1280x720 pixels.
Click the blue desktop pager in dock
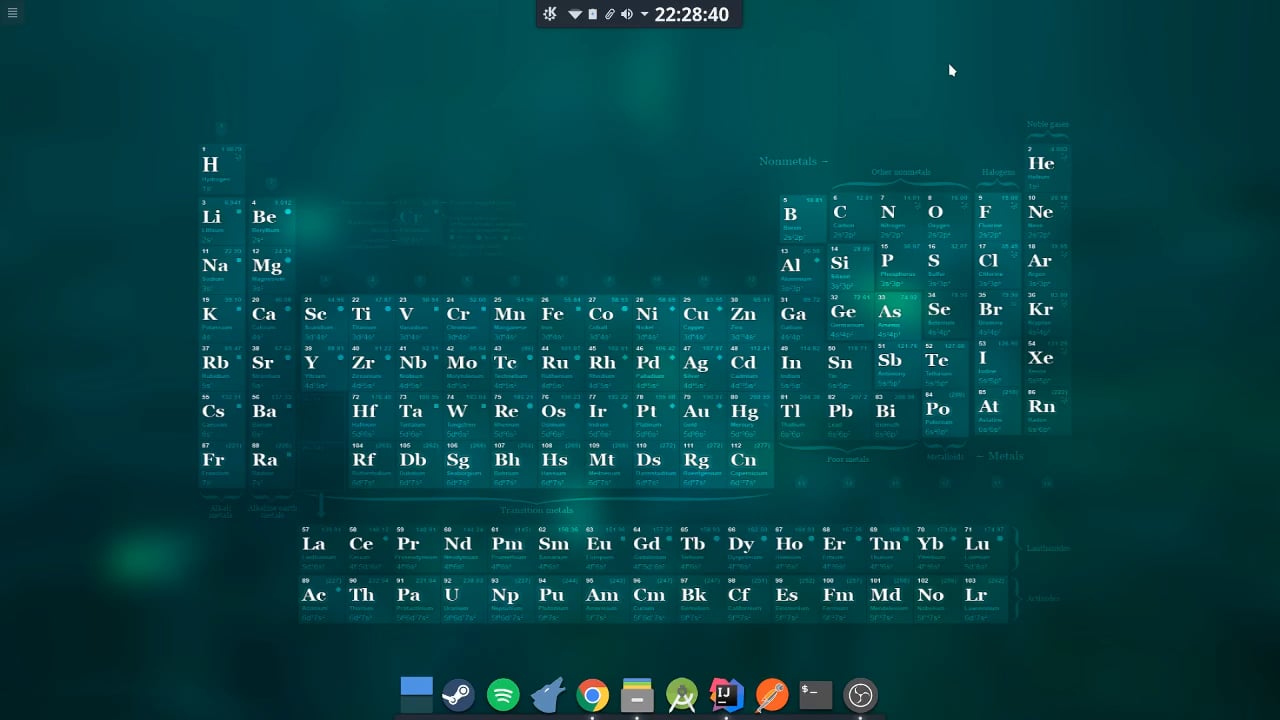pos(417,694)
